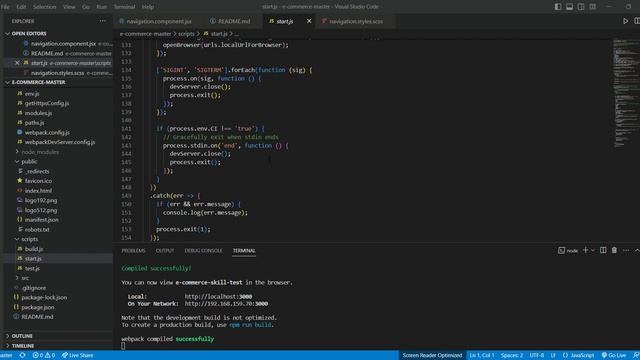Open the Help menu

[x=148, y=7]
